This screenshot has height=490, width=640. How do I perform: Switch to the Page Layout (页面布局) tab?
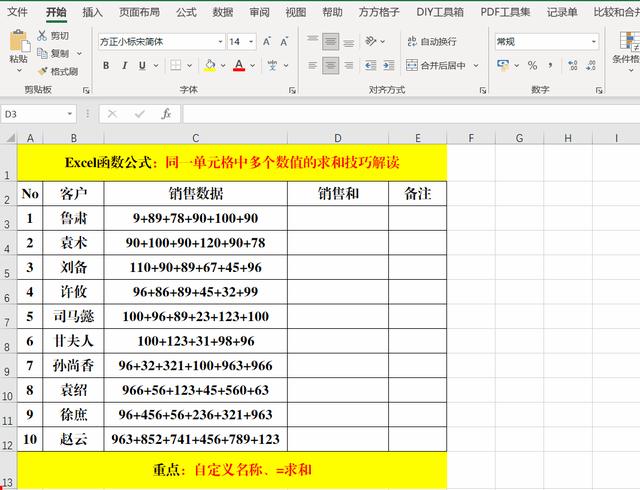tap(139, 12)
